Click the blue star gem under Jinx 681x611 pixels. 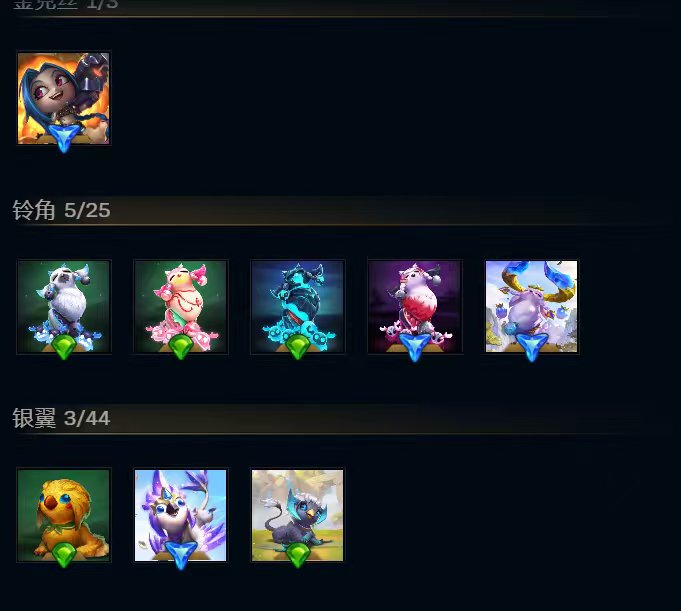coord(64,138)
